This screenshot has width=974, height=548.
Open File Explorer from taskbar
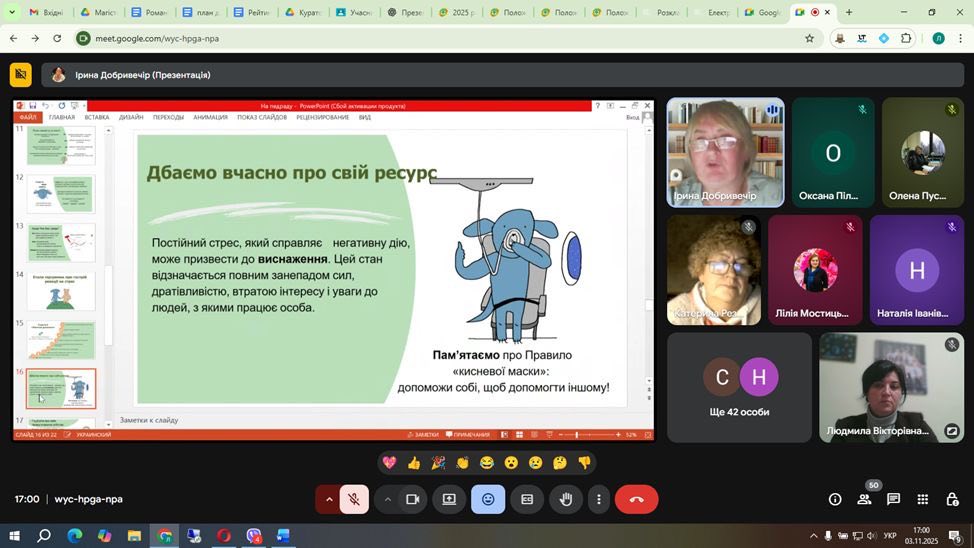(x=134, y=536)
